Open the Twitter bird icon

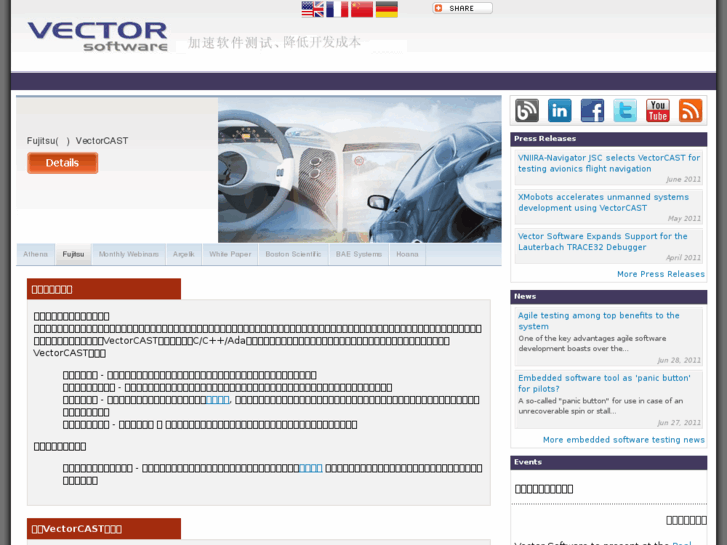pos(625,111)
